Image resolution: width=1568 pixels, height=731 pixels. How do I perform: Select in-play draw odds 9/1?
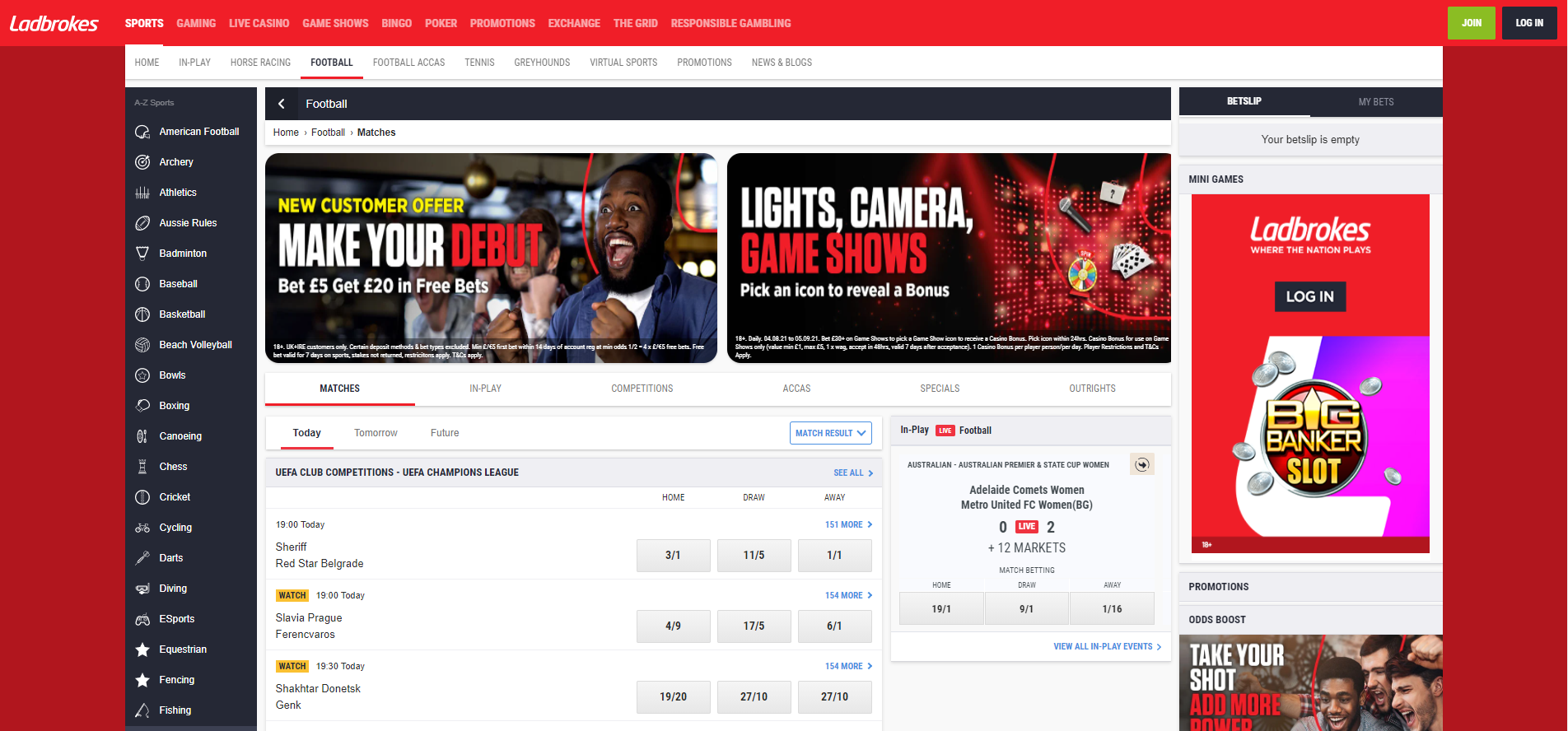(x=1026, y=609)
